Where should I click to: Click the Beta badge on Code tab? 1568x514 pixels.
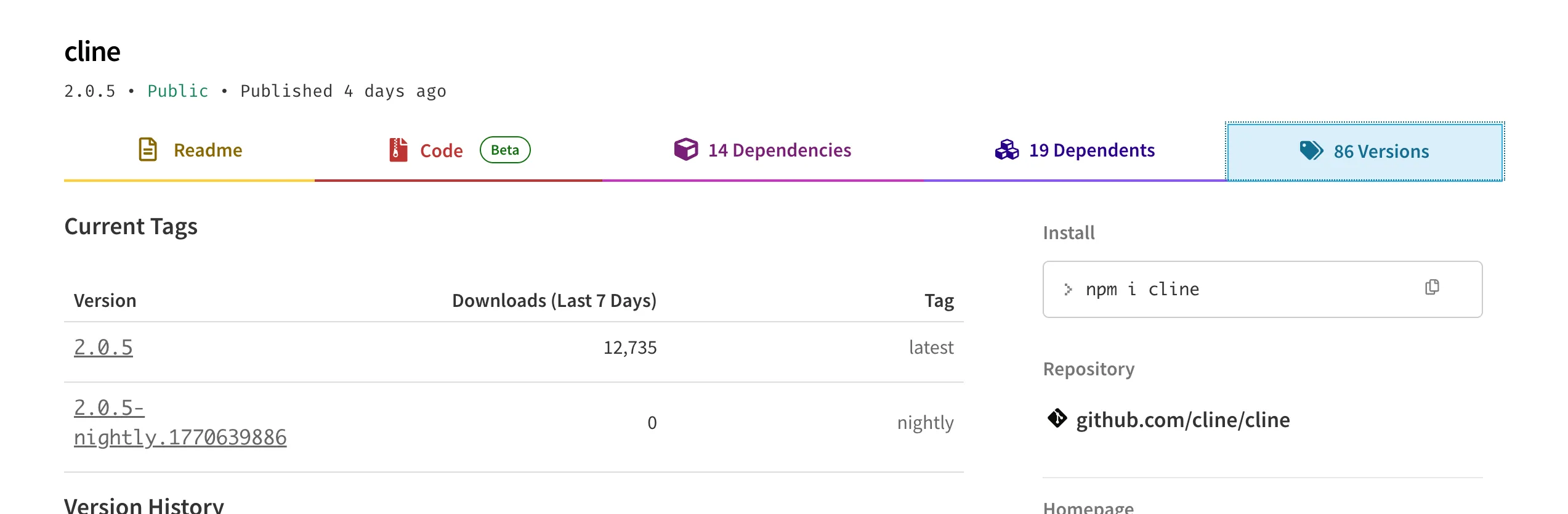click(504, 150)
